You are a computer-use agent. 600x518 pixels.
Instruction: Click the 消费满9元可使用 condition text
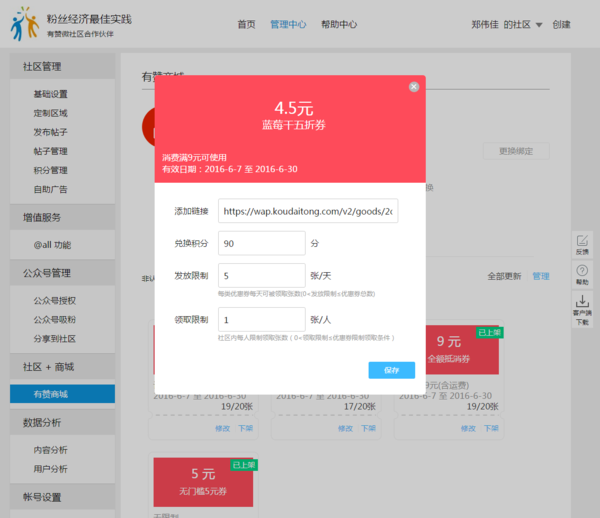(194, 158)
